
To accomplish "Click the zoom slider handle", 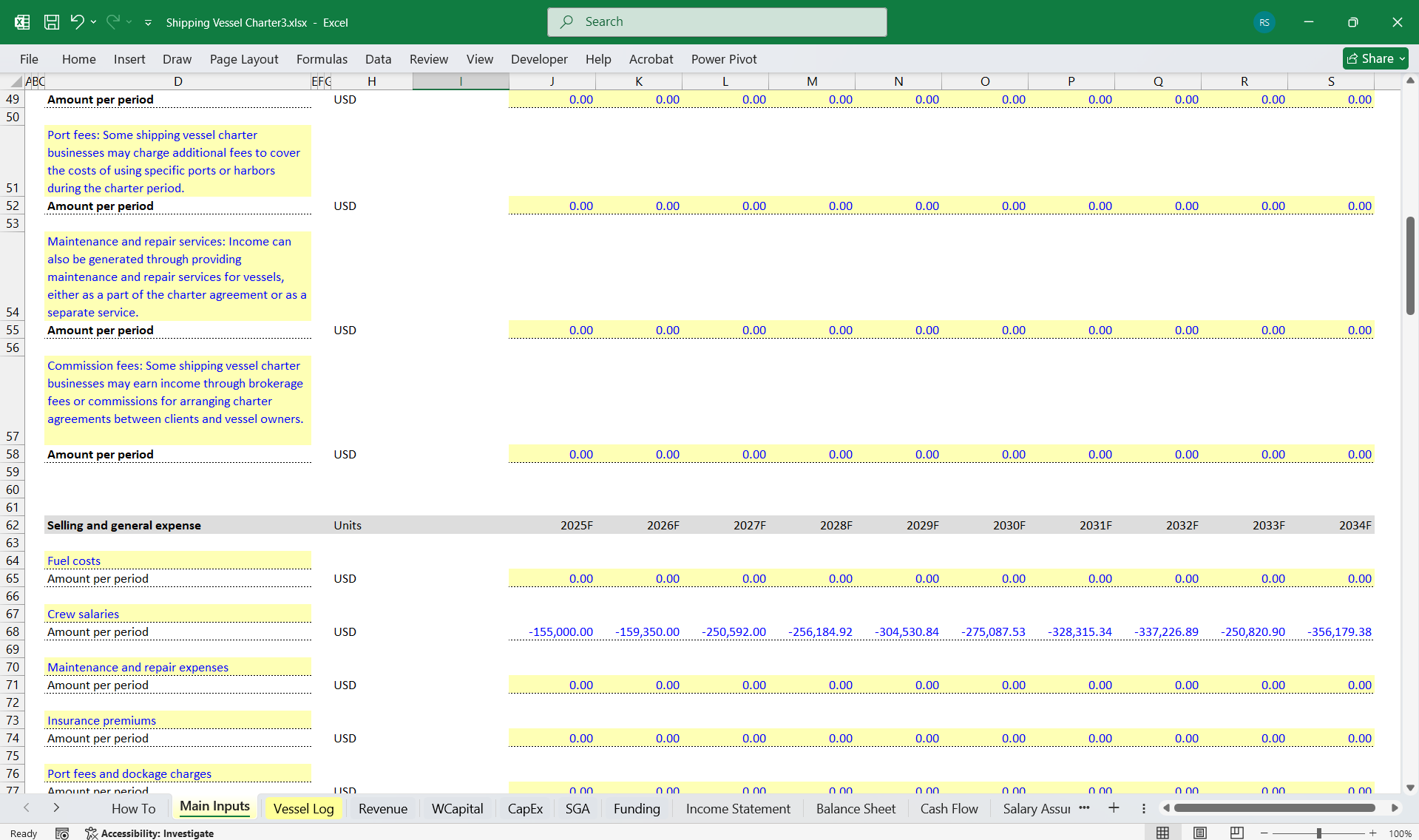I will click(x=1318, y=833).
